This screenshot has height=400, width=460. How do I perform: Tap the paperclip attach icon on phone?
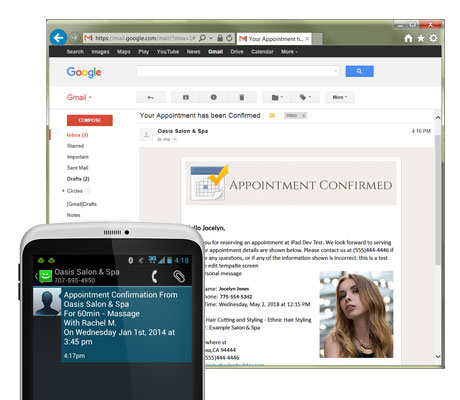pos(179,276)
